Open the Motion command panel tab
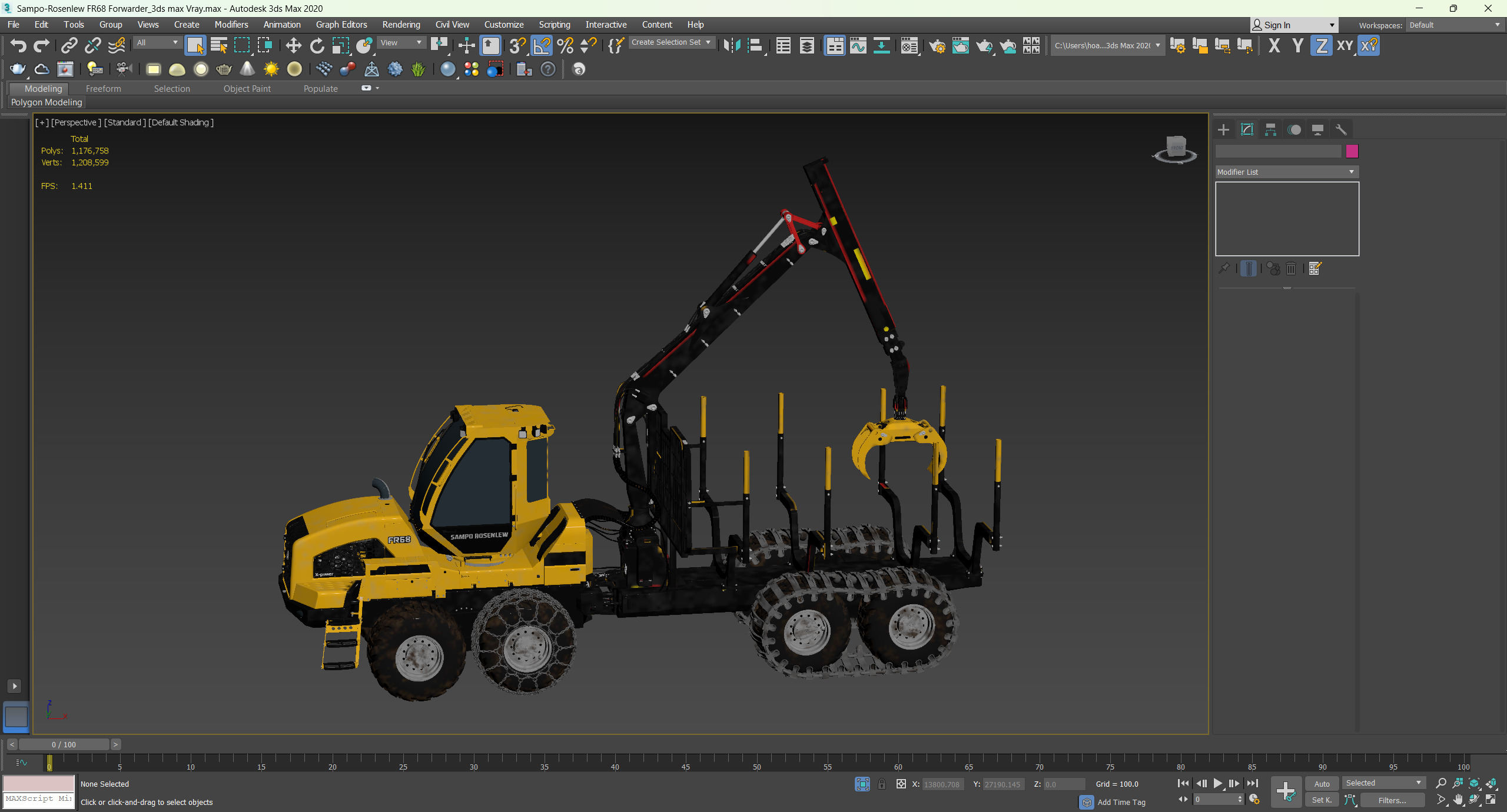 [x=1294, y=129]
